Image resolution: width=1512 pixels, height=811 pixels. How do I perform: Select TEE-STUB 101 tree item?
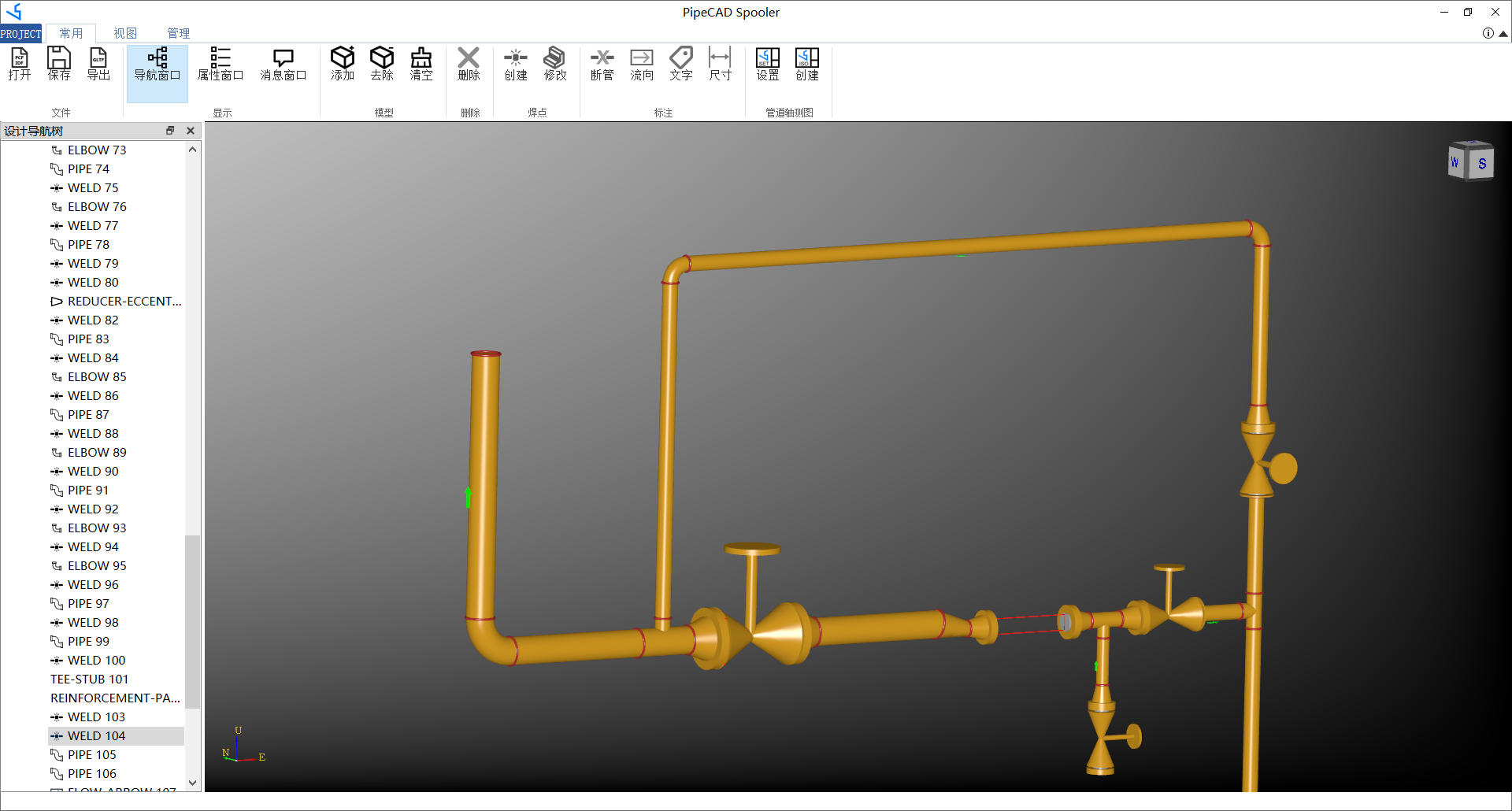[89, 680]
